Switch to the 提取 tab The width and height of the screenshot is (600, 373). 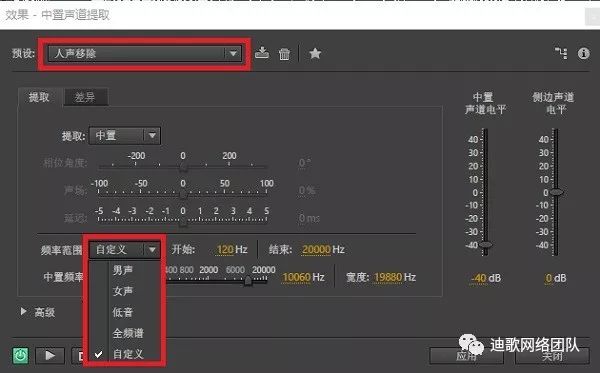tap(39, 97)
